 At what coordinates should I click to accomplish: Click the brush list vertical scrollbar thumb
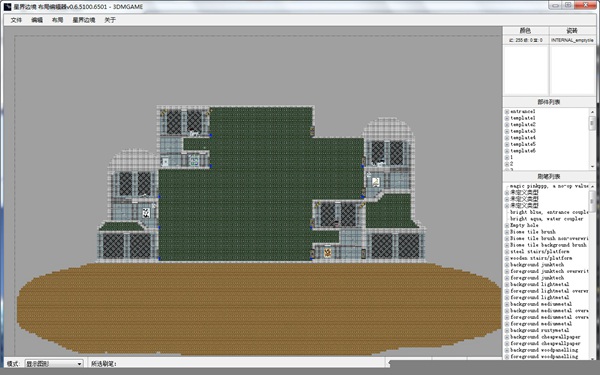pyautogui.click(x=592, y=200)
